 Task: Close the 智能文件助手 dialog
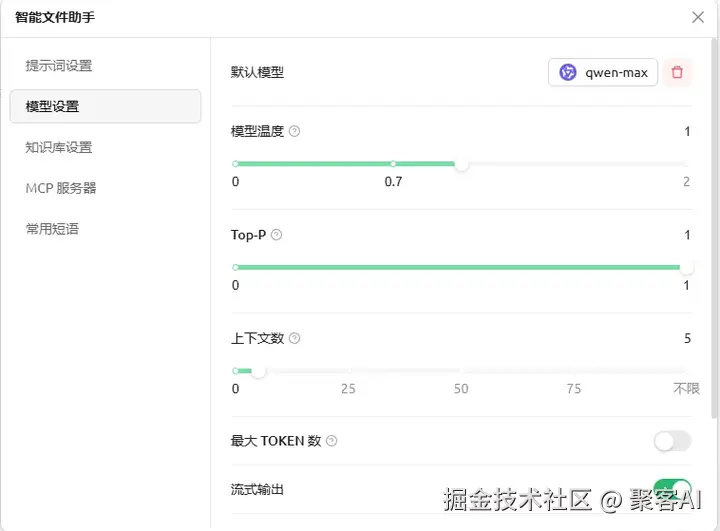tap(698, 17)
